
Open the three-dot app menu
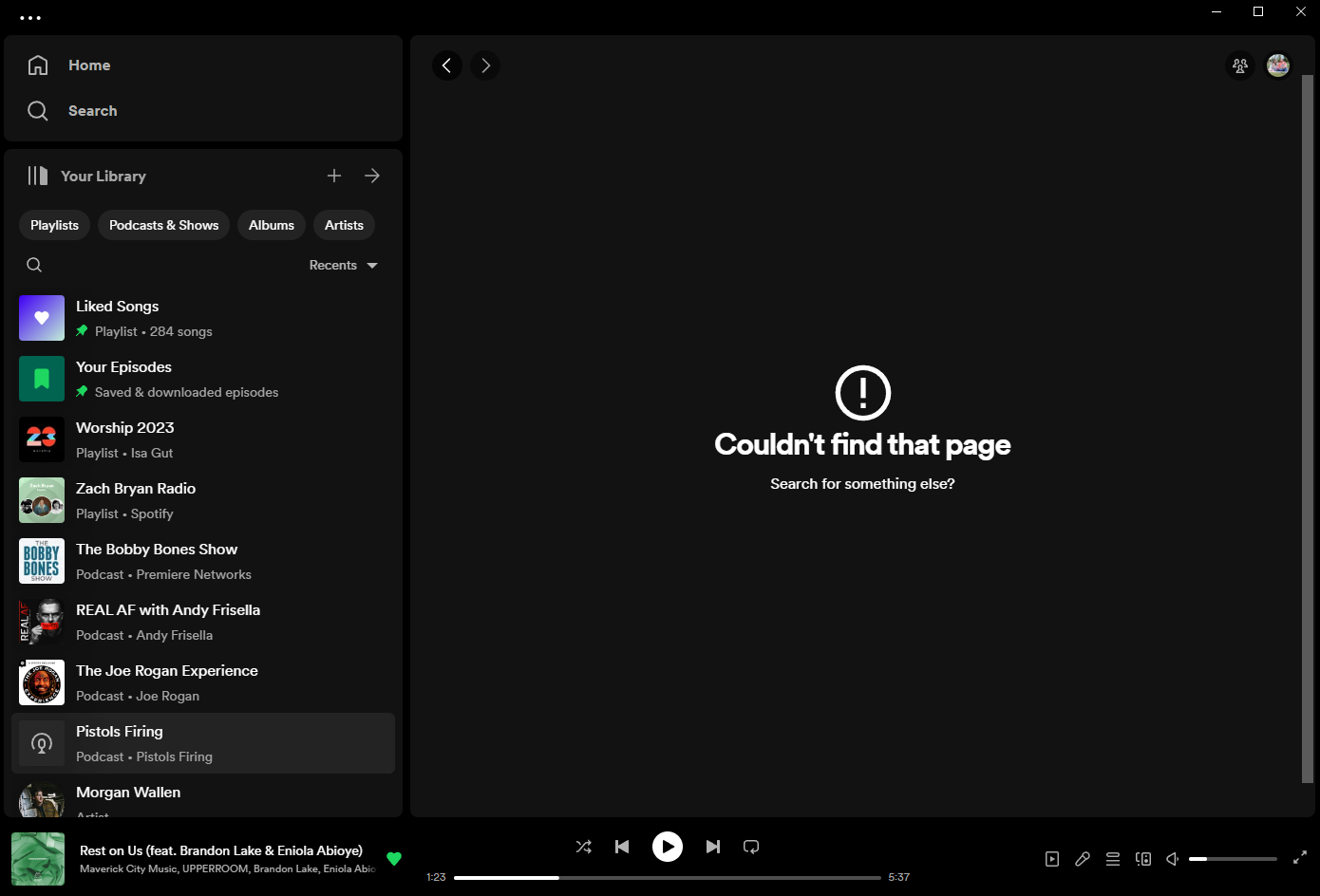30,17
